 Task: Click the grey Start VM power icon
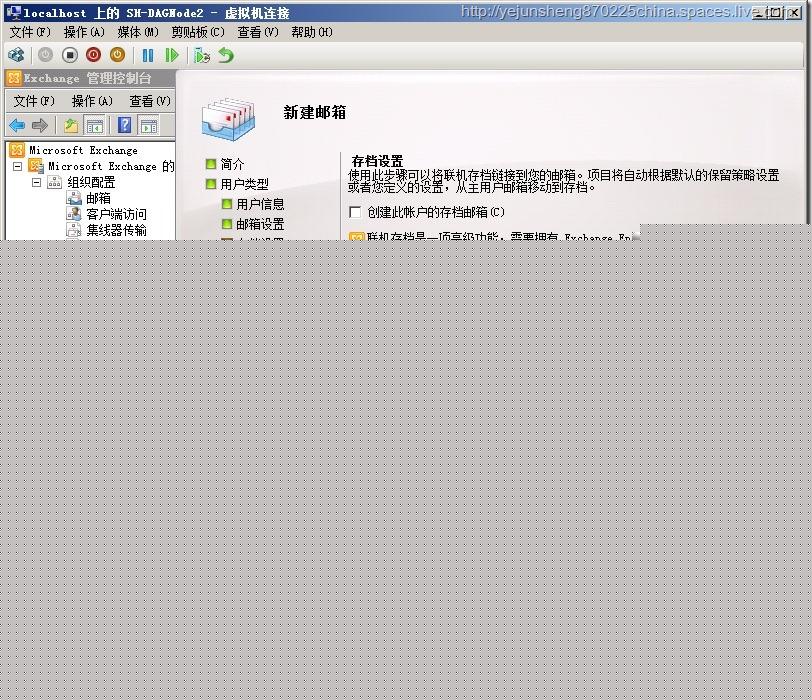[45, 55]
